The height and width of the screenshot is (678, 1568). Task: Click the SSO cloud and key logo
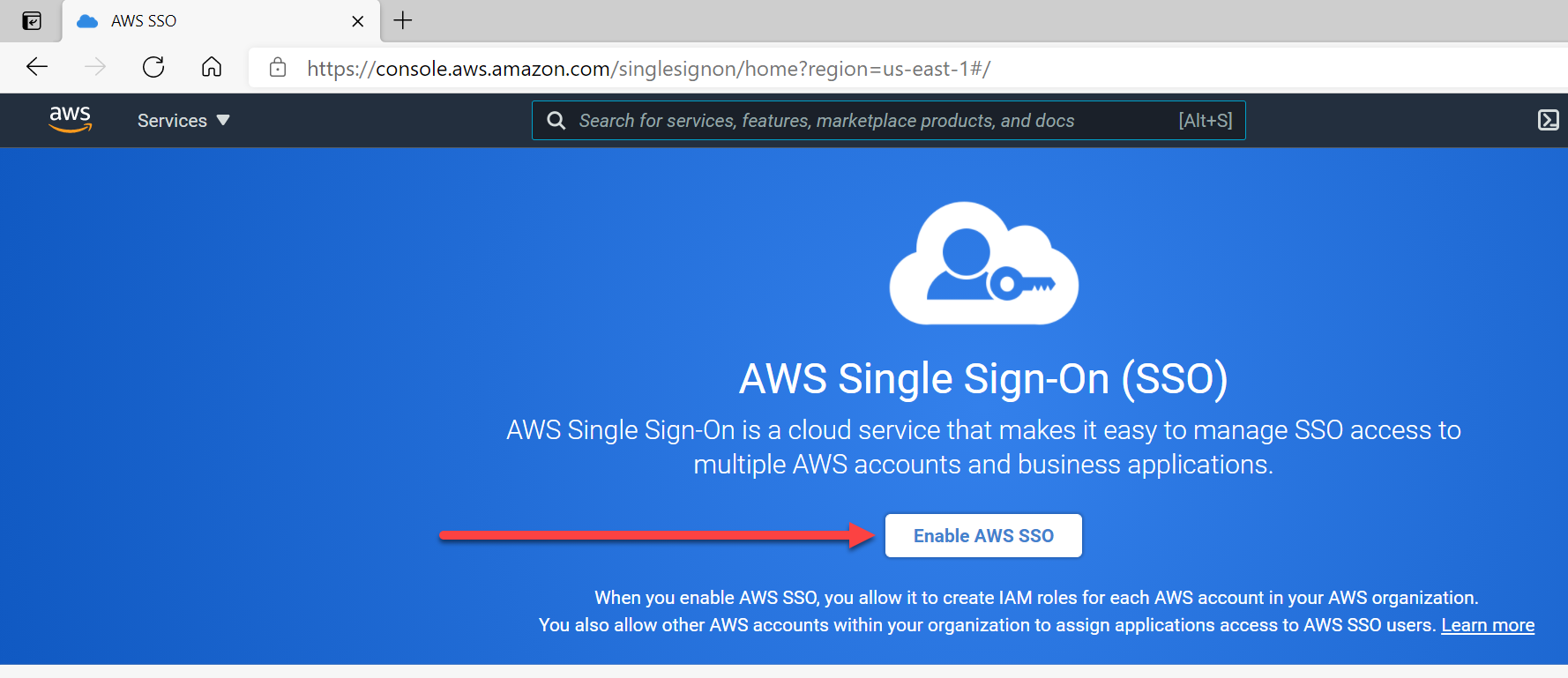(x=983, y=264)
